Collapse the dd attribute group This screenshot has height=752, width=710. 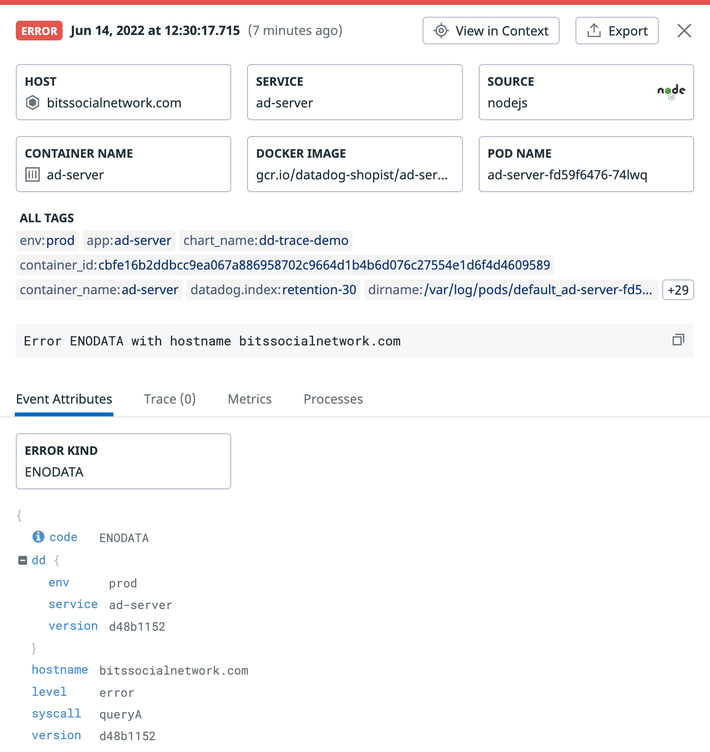click(x=23, y=561)
